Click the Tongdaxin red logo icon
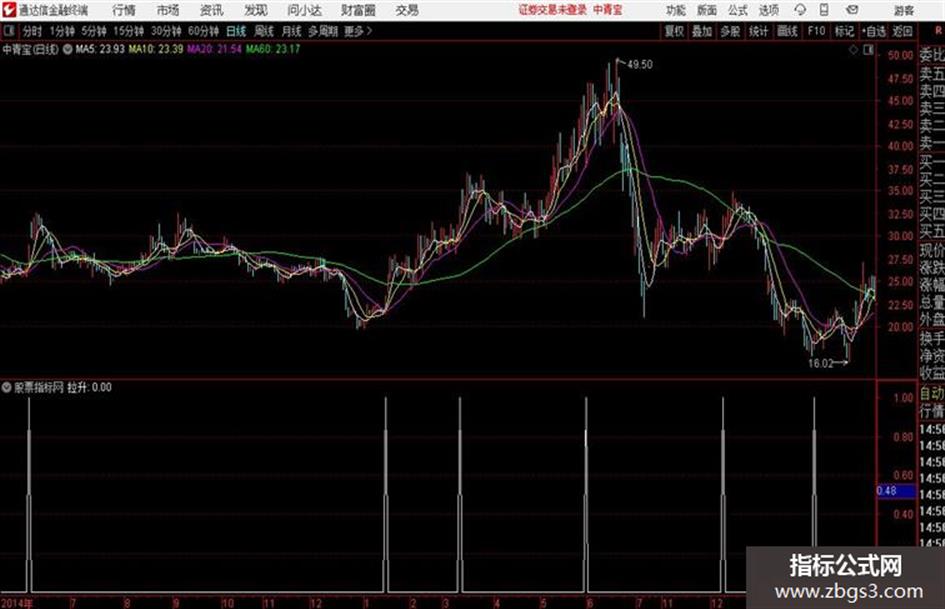Viewport: 945px width, 609px height. (x=9, y=10)
